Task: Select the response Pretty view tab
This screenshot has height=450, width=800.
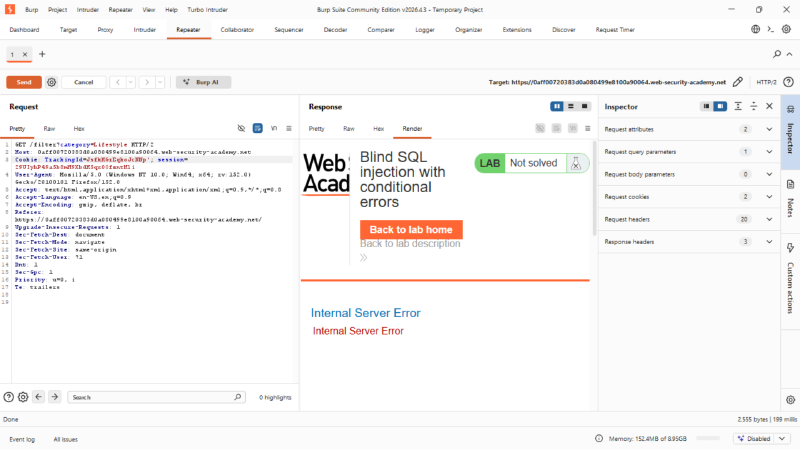Action: [x=316, y=129]
